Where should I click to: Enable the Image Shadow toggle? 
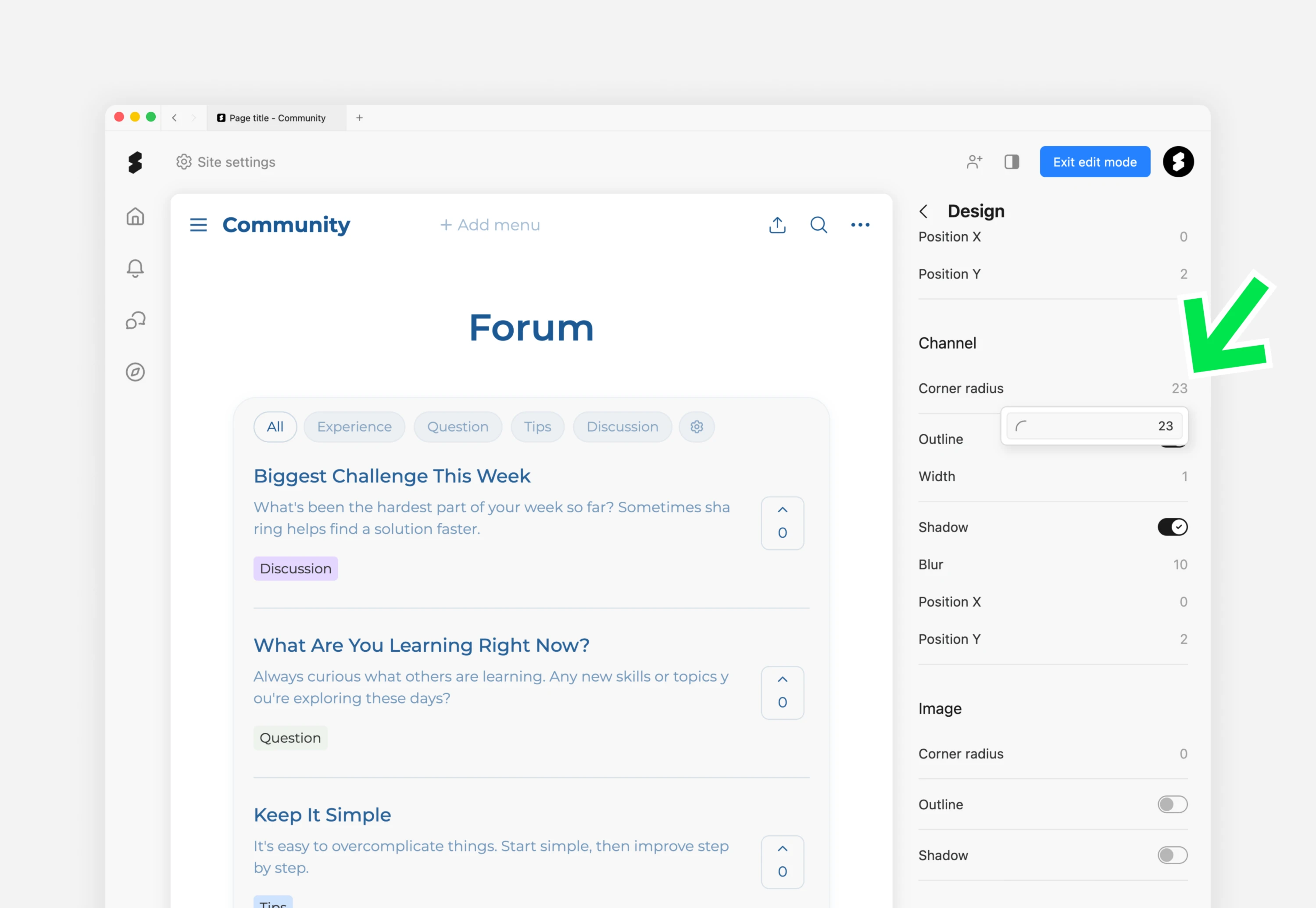[1172, 855]
